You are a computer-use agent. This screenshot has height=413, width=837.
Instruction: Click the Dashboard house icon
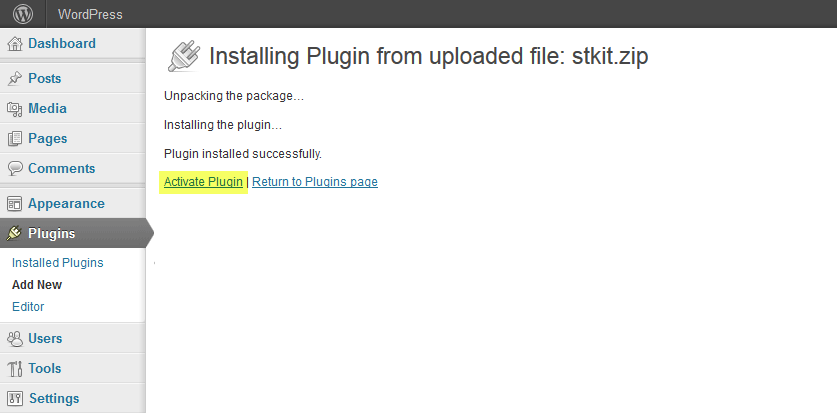[x=15, y=44]
